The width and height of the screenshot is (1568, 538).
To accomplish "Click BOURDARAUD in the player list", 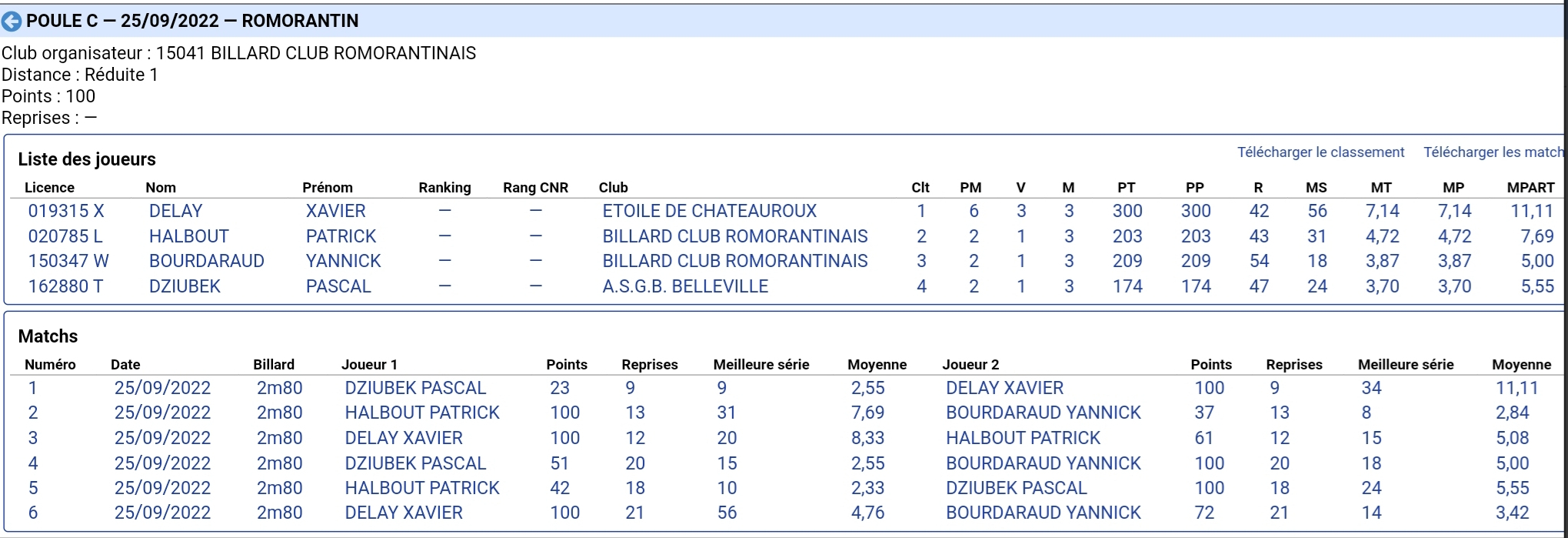I will [206, 261].
